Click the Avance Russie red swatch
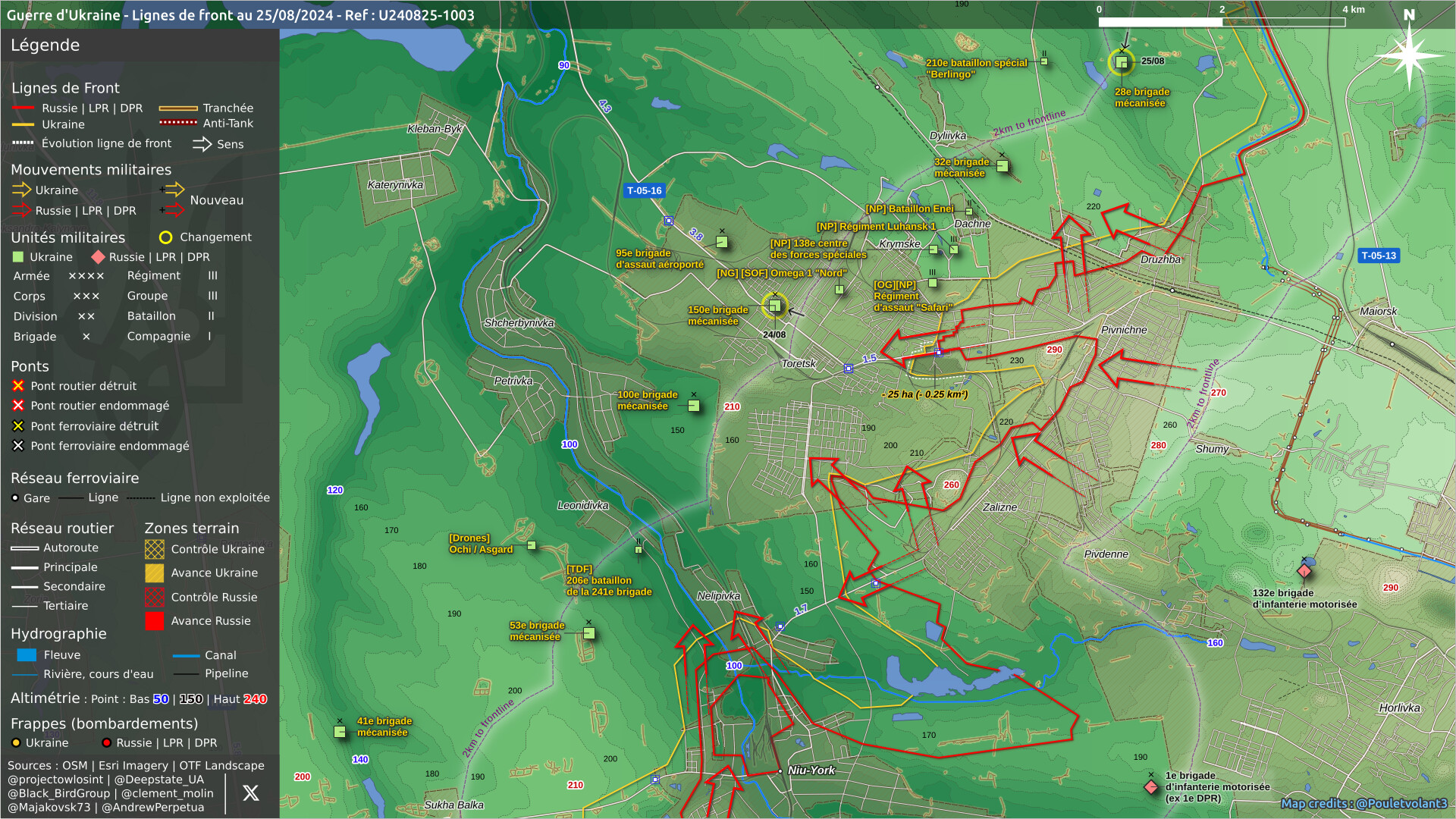The image size is (1456, 819). coord(154,621)
